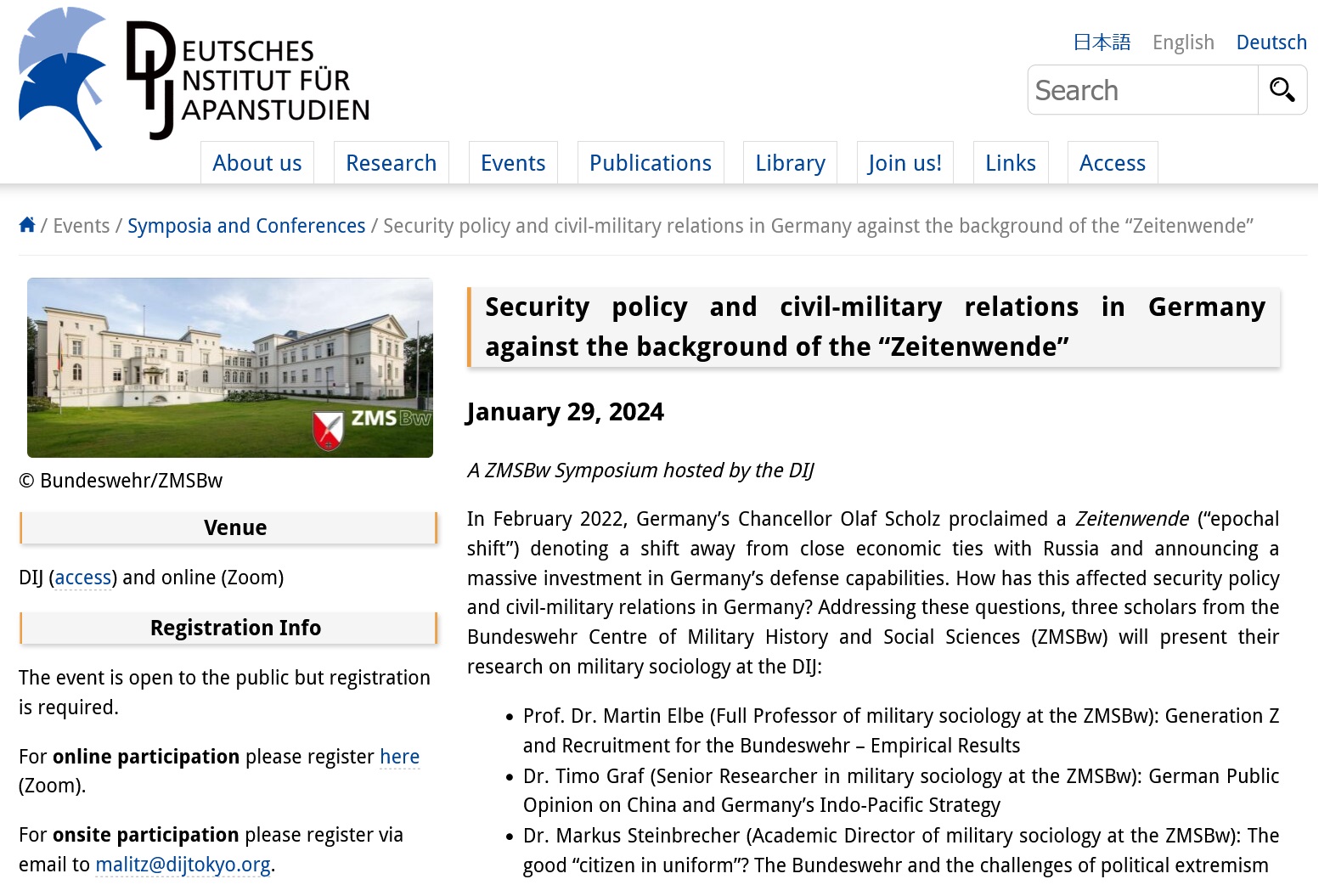Select the English language option

1183,42
